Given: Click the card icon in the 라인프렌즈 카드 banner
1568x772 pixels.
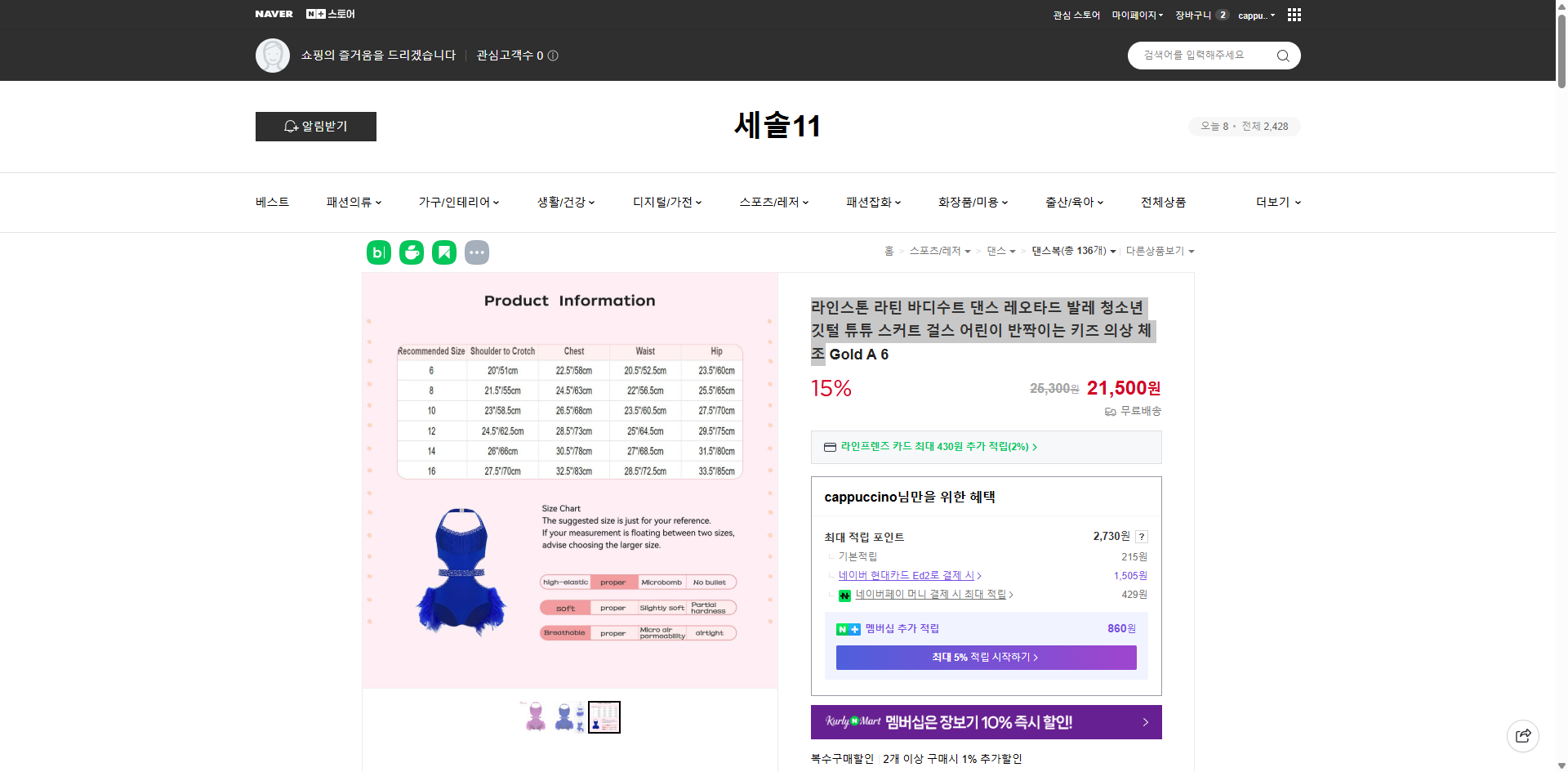Looking at the screenshot, I should pyautogui.click(x=829, y=447).
